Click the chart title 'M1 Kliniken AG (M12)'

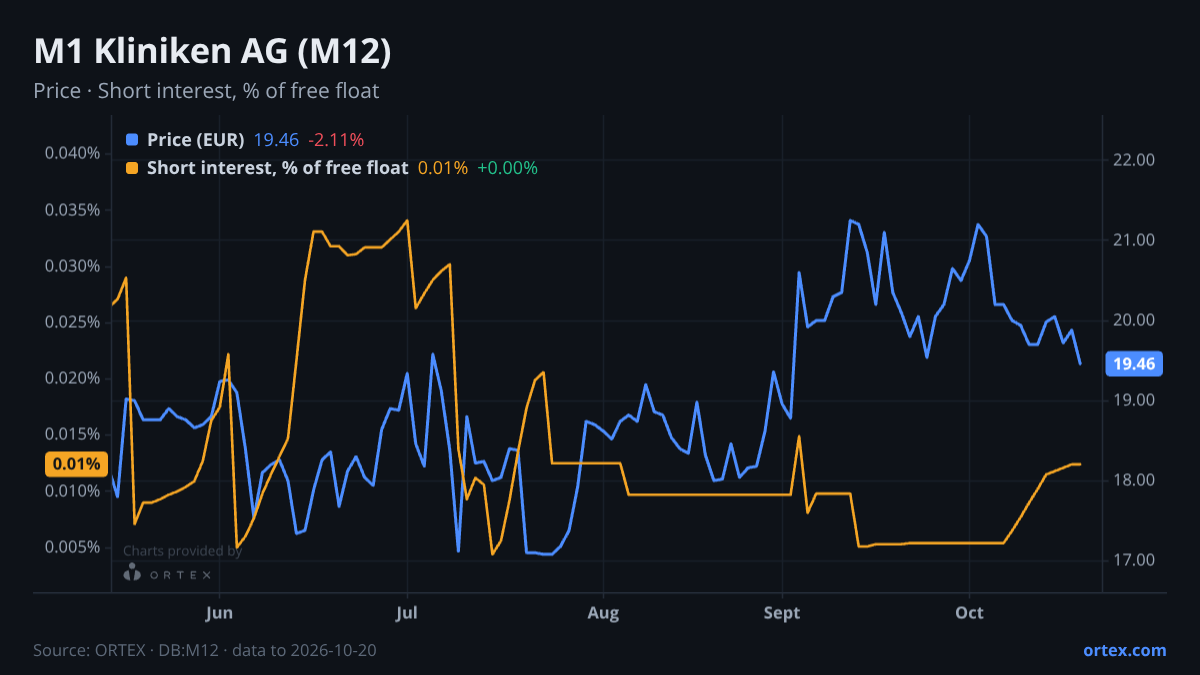212,52
